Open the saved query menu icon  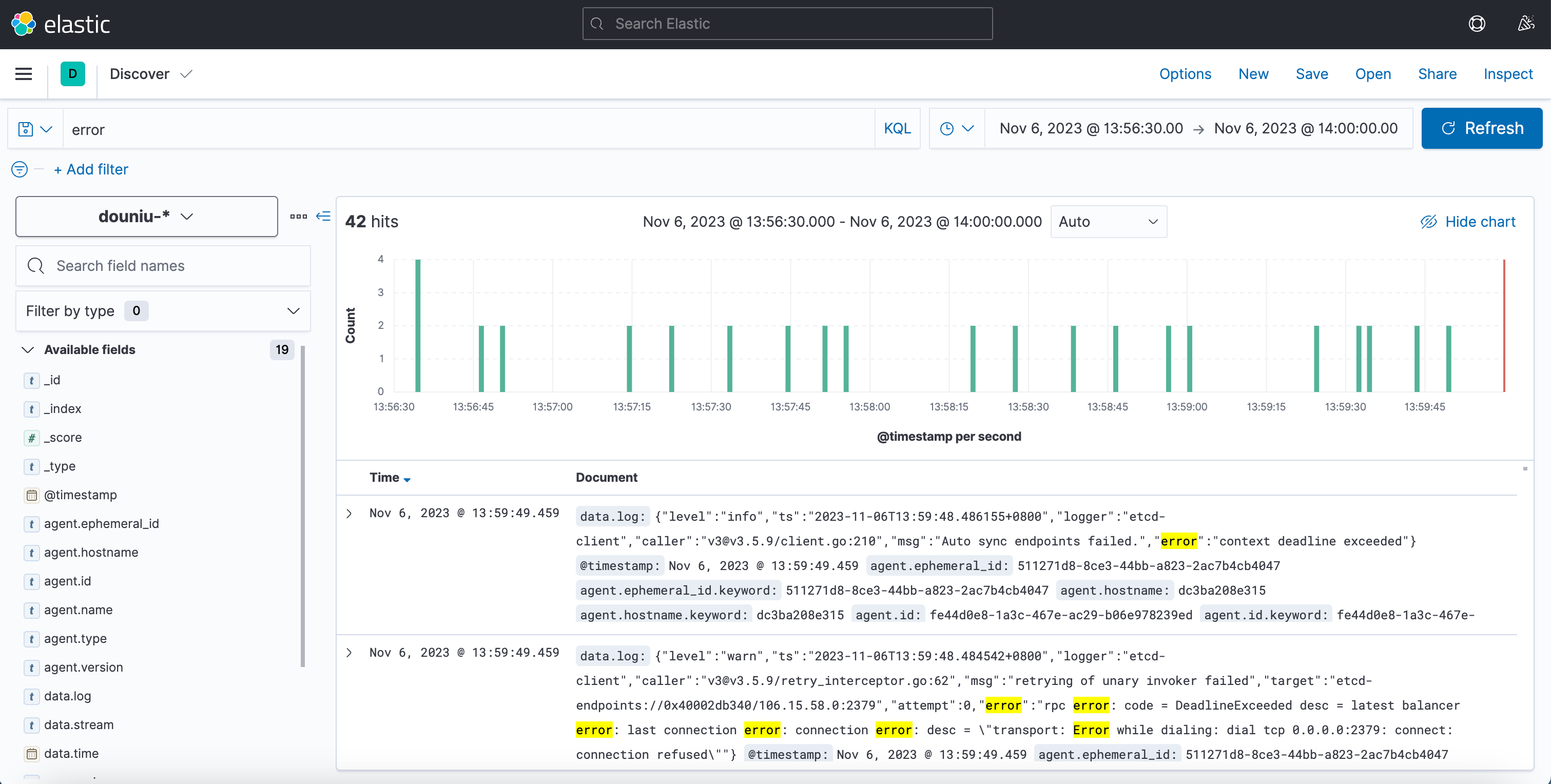35,129
